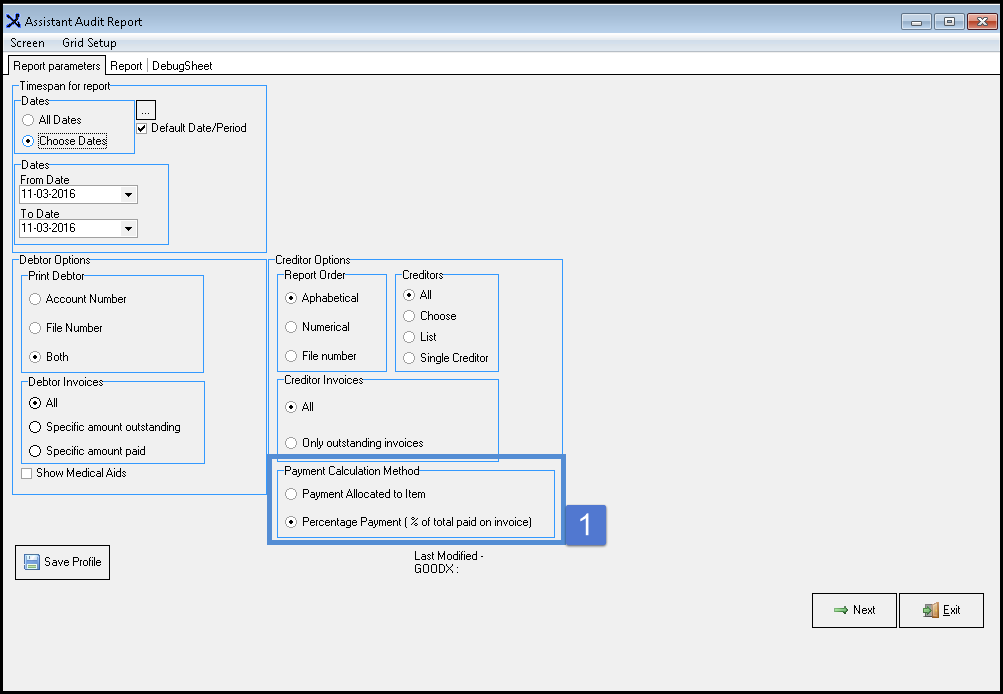Open the Grid Setup menu
Viewport: 1003px width, 694px height.
click(x=89, y=43)
